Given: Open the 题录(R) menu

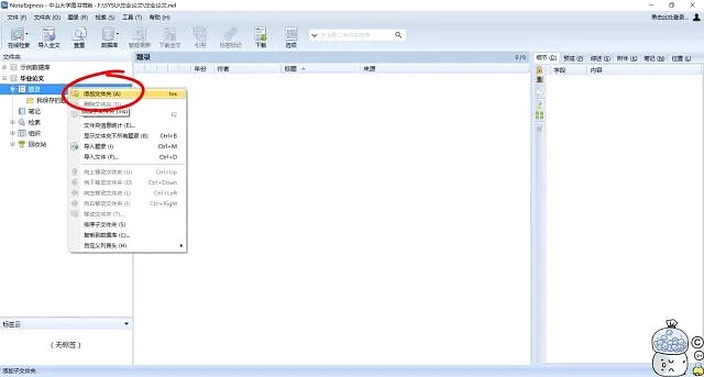Looking at the screenshot, I should click(78, 18).
